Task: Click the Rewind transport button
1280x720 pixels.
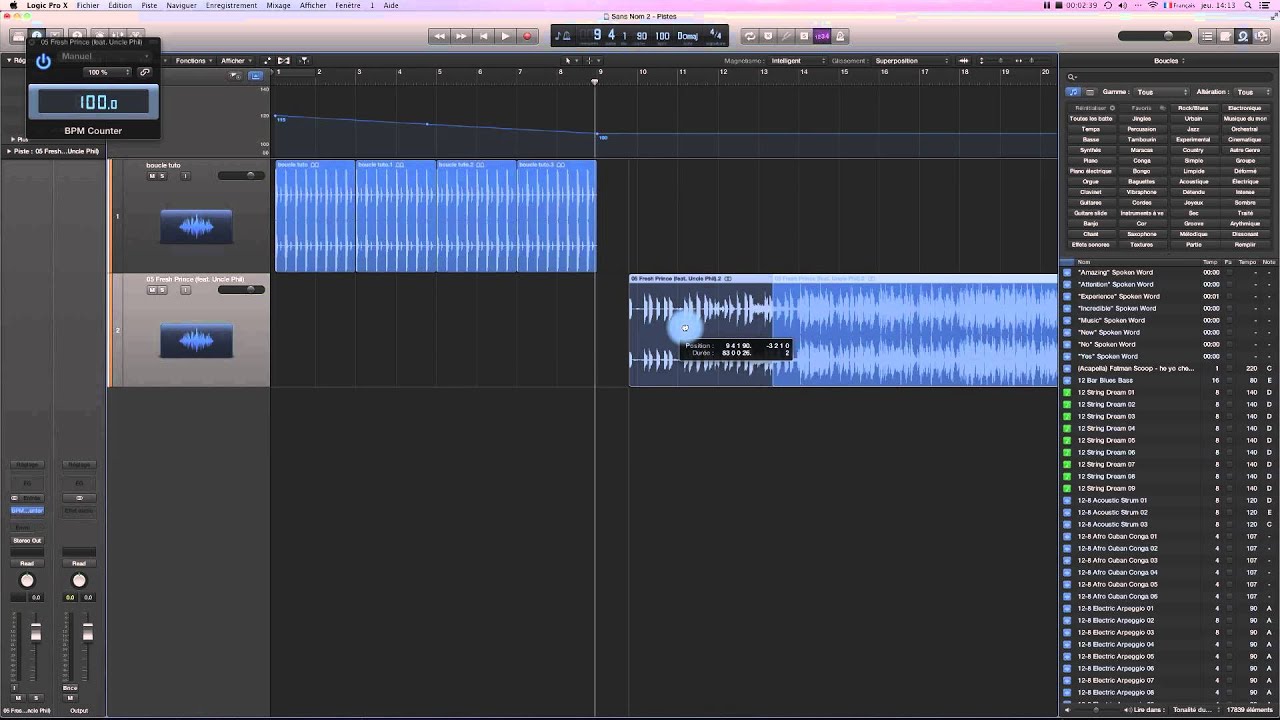Action: (x=439, y=36)
